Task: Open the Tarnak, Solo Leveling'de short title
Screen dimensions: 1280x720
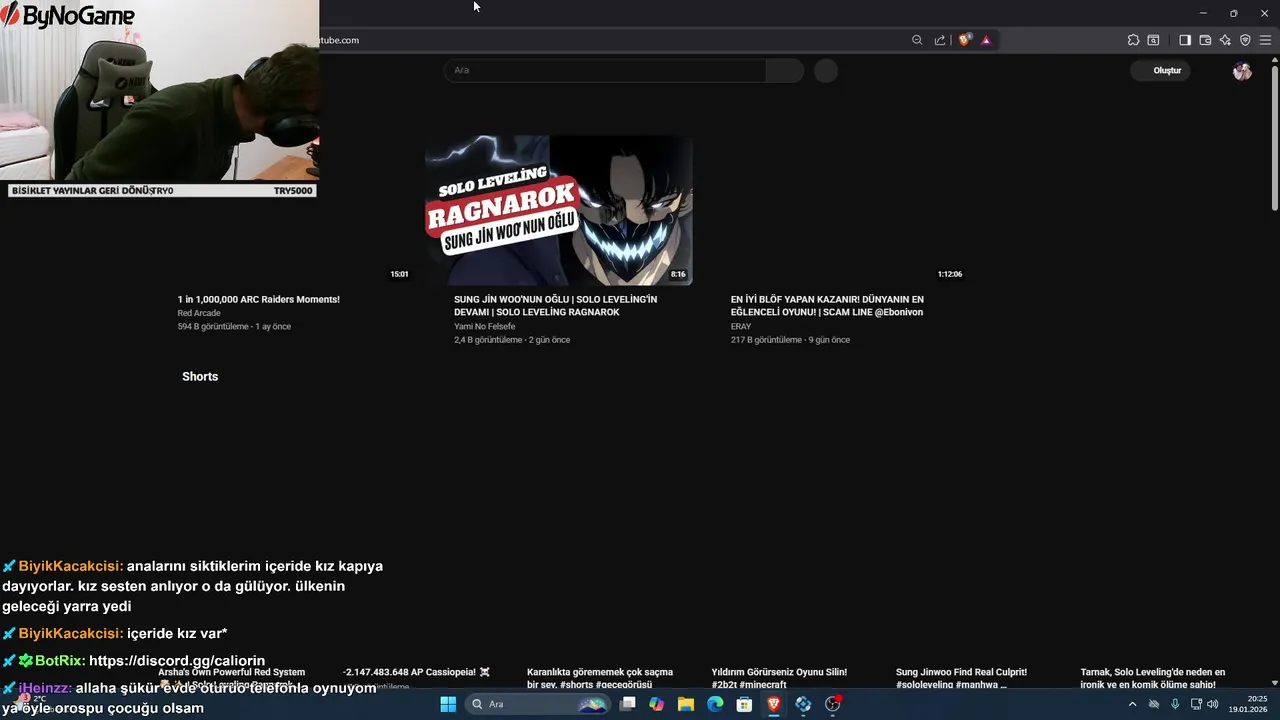Action: (x=1153, y=678)
